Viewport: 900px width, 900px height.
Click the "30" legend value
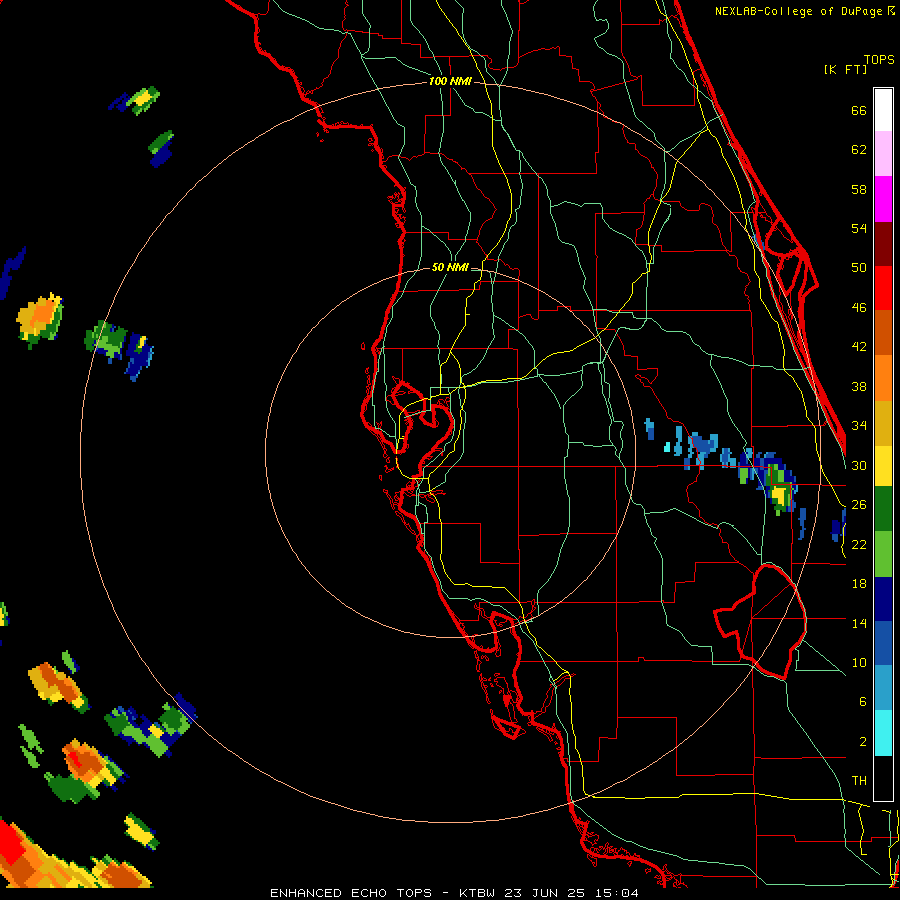(859, 465)
